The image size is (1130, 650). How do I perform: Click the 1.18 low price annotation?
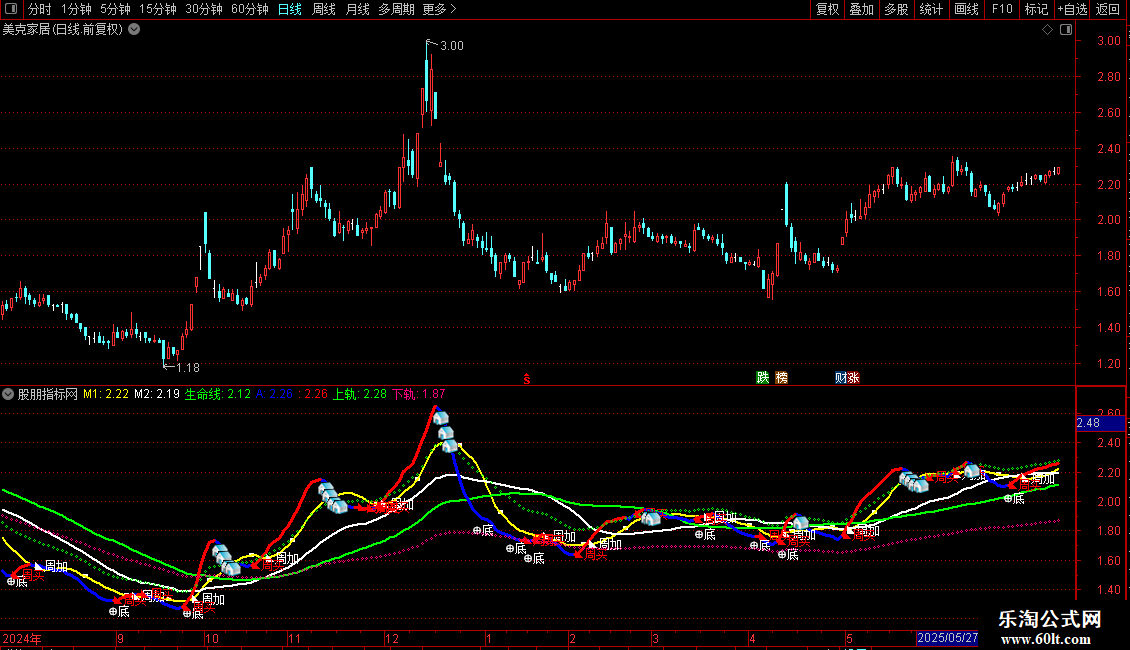coord(188,368)
